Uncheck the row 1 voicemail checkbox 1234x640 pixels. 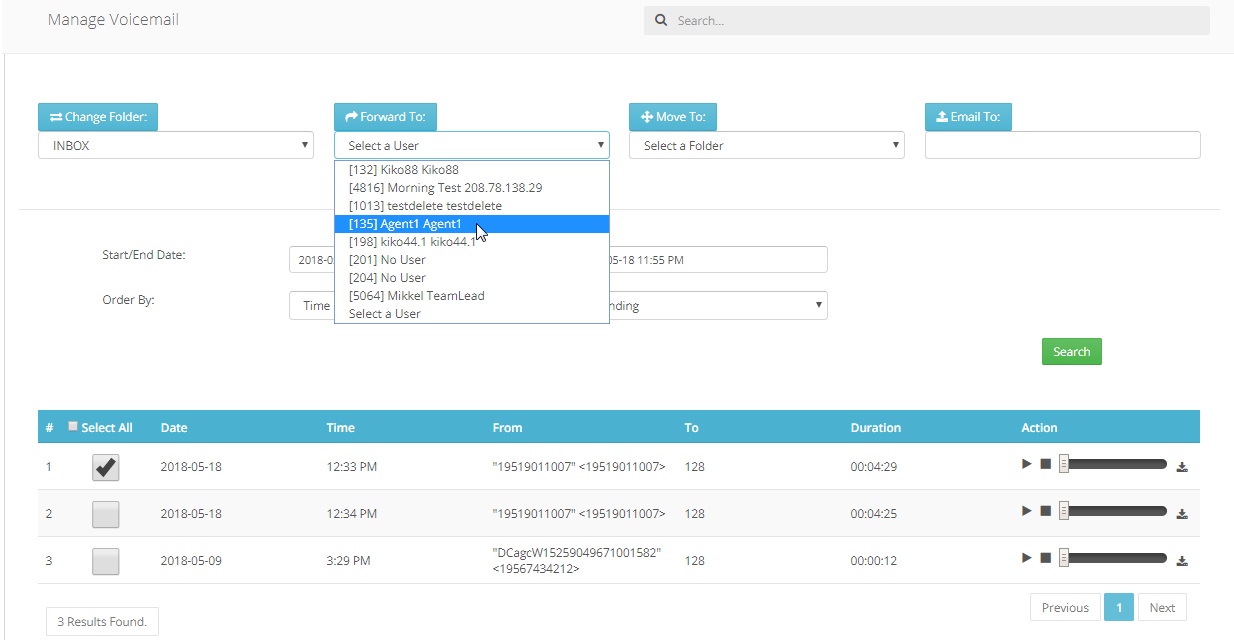pos(105,467)
